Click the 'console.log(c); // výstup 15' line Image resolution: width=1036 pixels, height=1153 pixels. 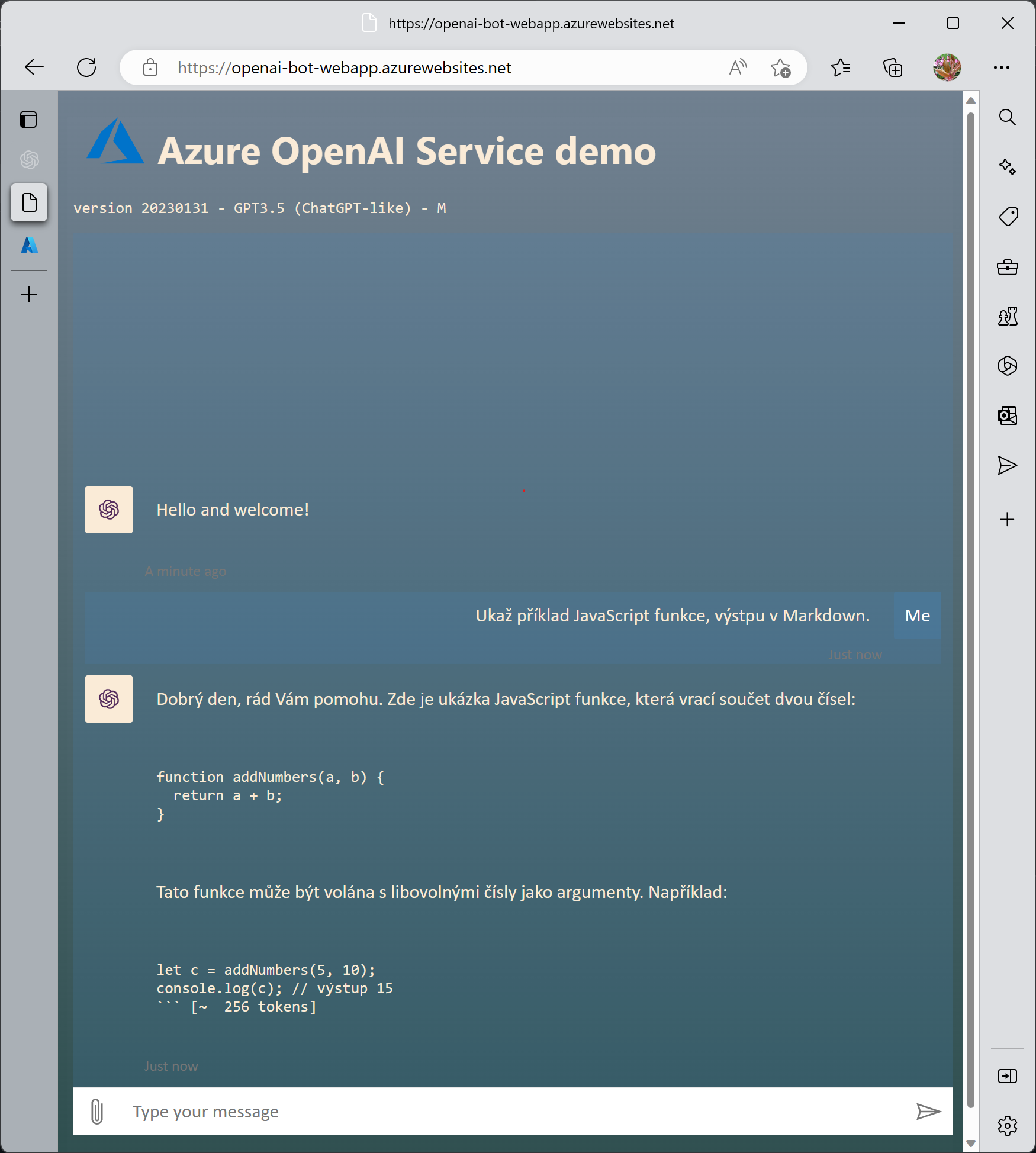pos(275,988)
